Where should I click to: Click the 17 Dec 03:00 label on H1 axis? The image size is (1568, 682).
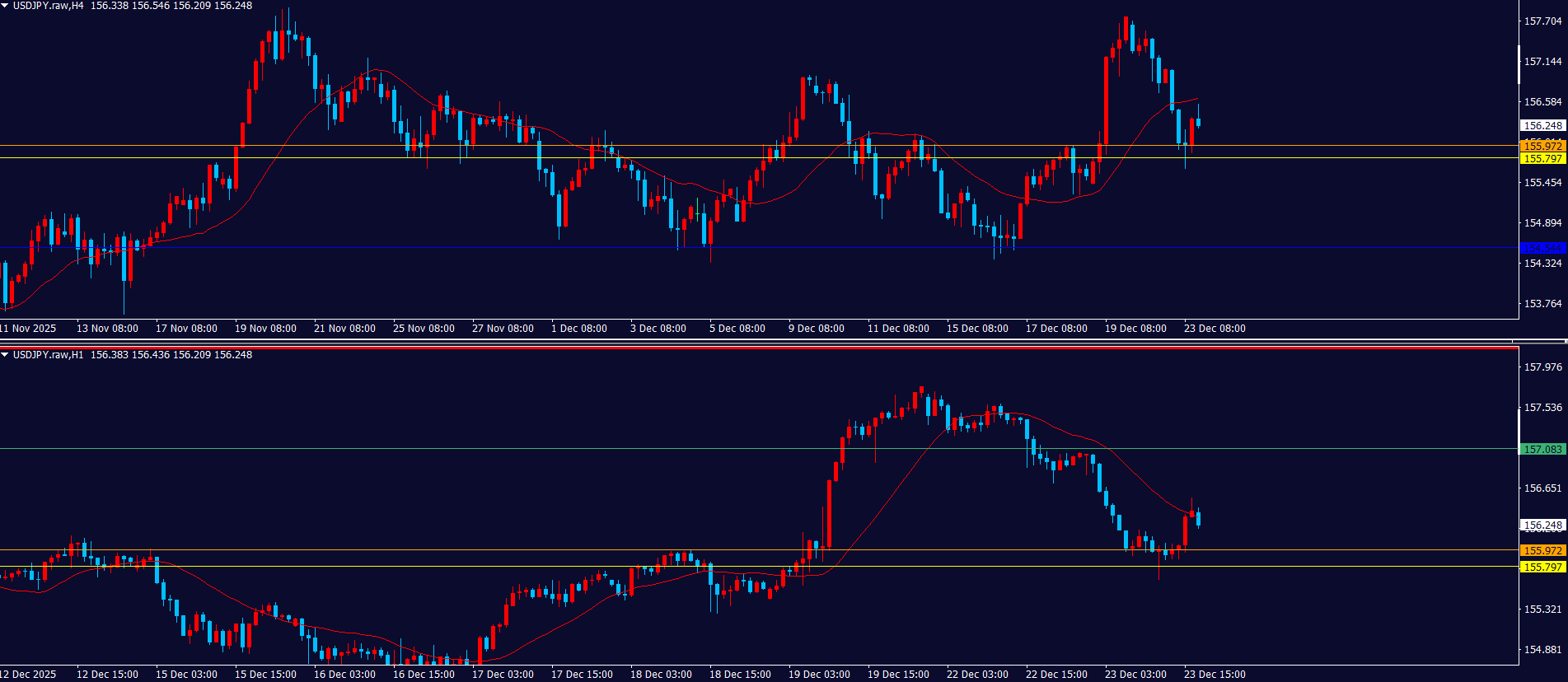503,675
